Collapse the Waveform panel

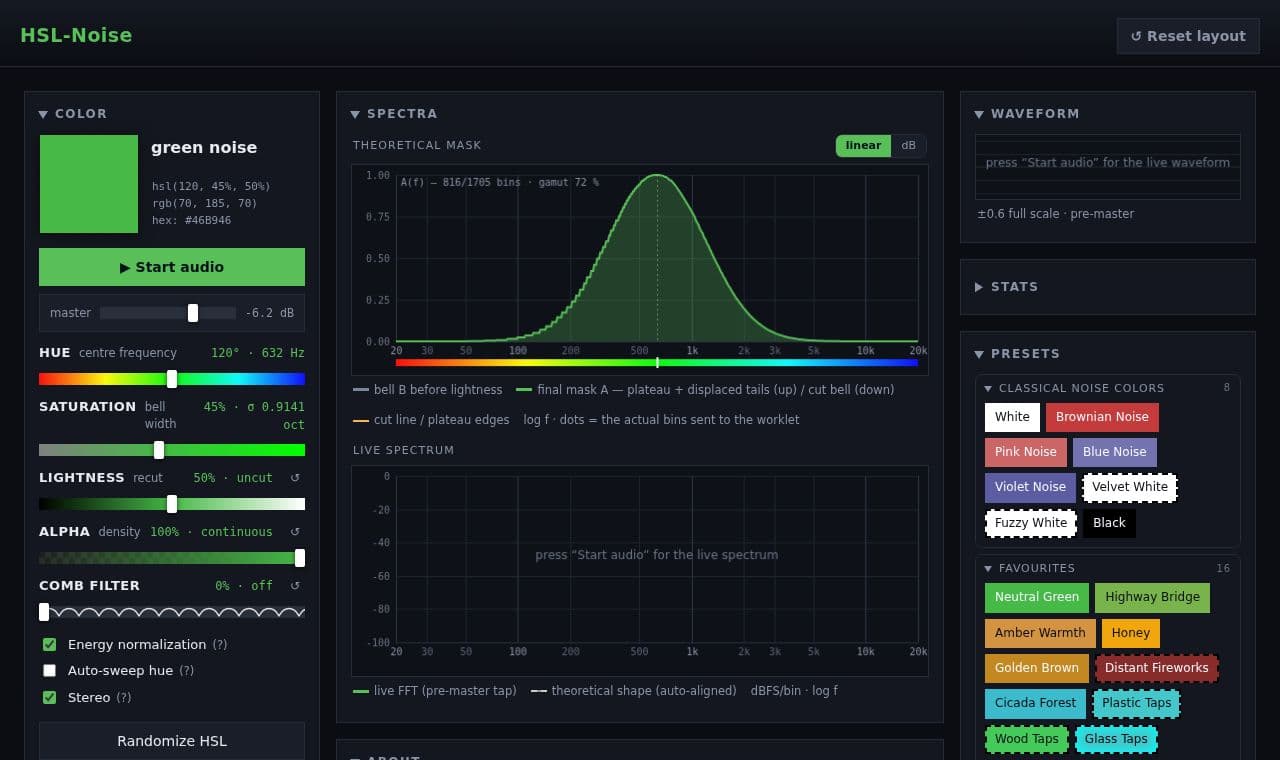(979, 114)
